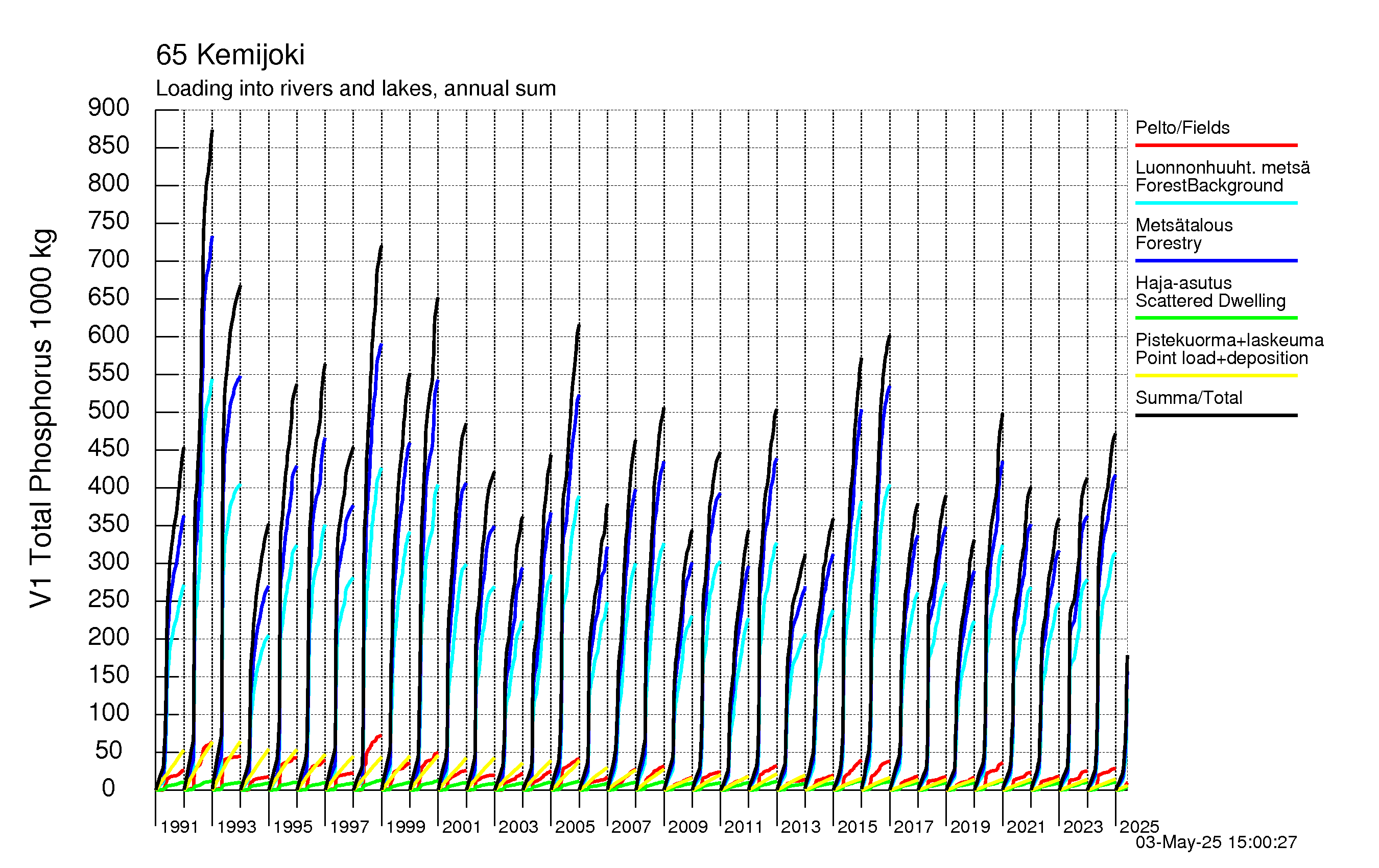The image size is (1379, 868).
Task: Click the x-axis year label 2017
Action: pyautogui.click(x=913, y=827)
